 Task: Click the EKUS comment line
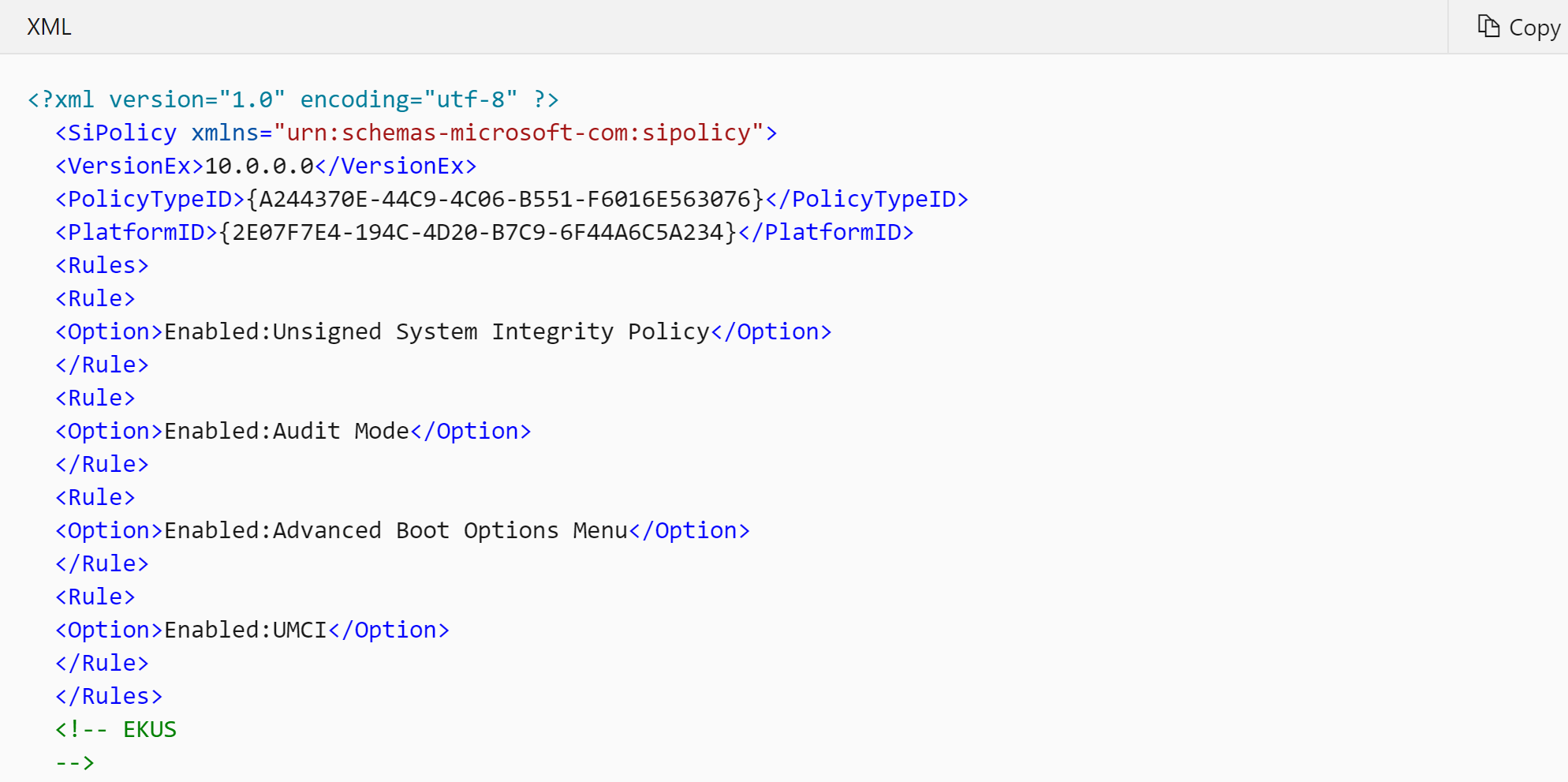115,728
